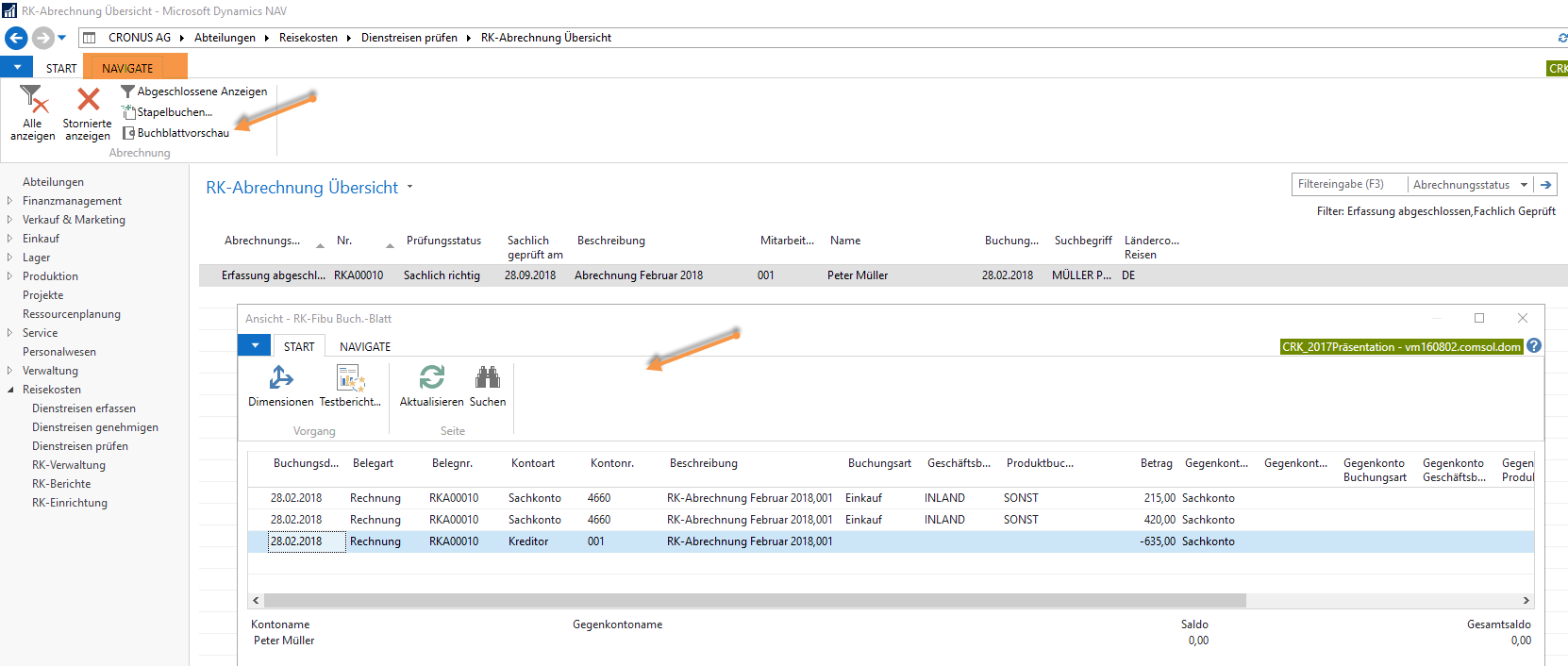Open RK-Einrichtung in the navigation pane
Viewport: 1568px width, 666px height.
point(70,503)
